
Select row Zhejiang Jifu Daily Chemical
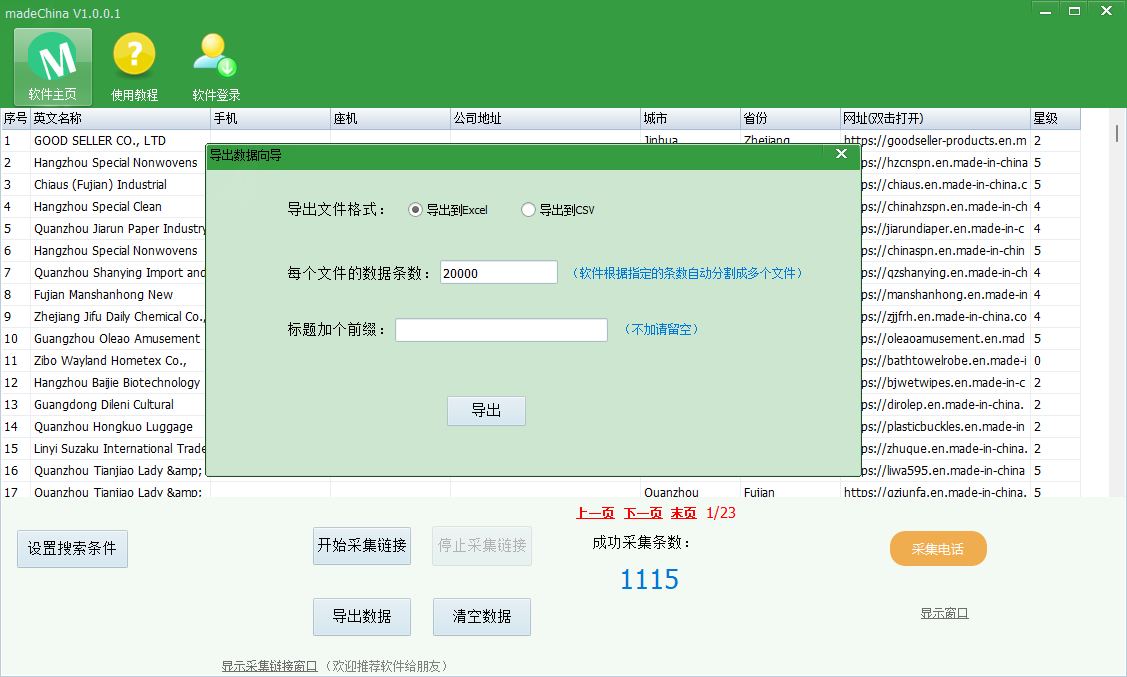[x=104, y=317]
